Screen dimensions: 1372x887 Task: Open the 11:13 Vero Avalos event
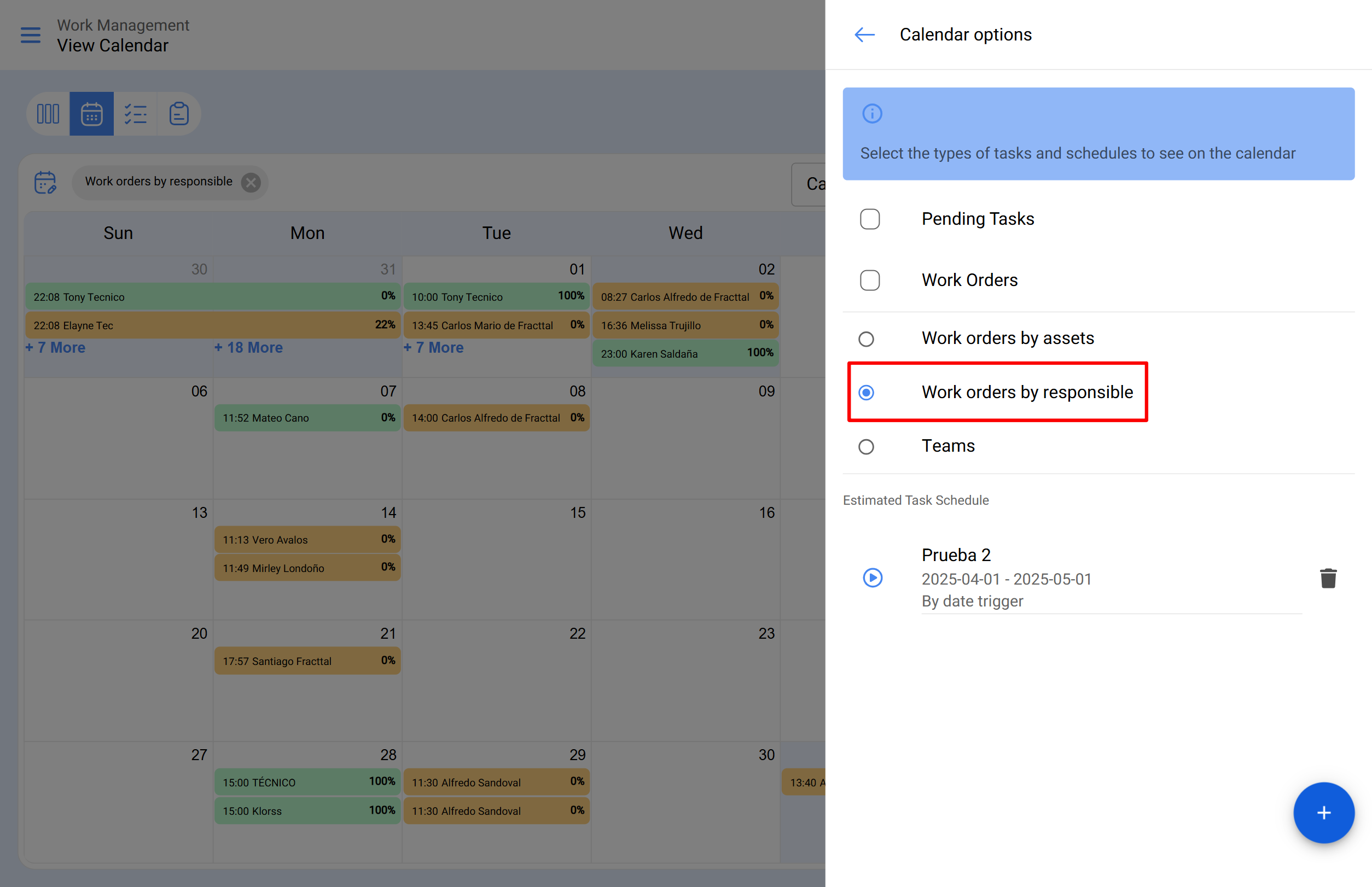coord(307,540)
